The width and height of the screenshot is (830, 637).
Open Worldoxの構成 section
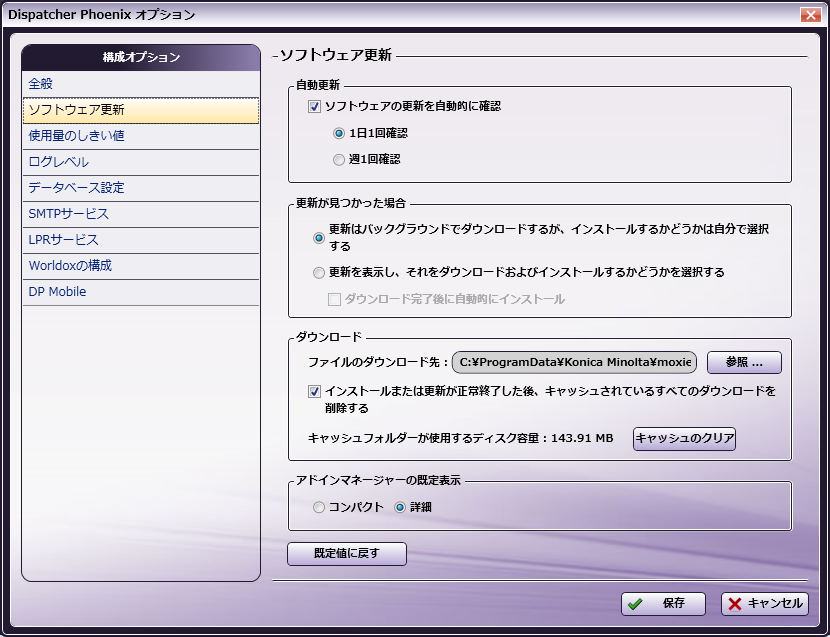point(141,266)
